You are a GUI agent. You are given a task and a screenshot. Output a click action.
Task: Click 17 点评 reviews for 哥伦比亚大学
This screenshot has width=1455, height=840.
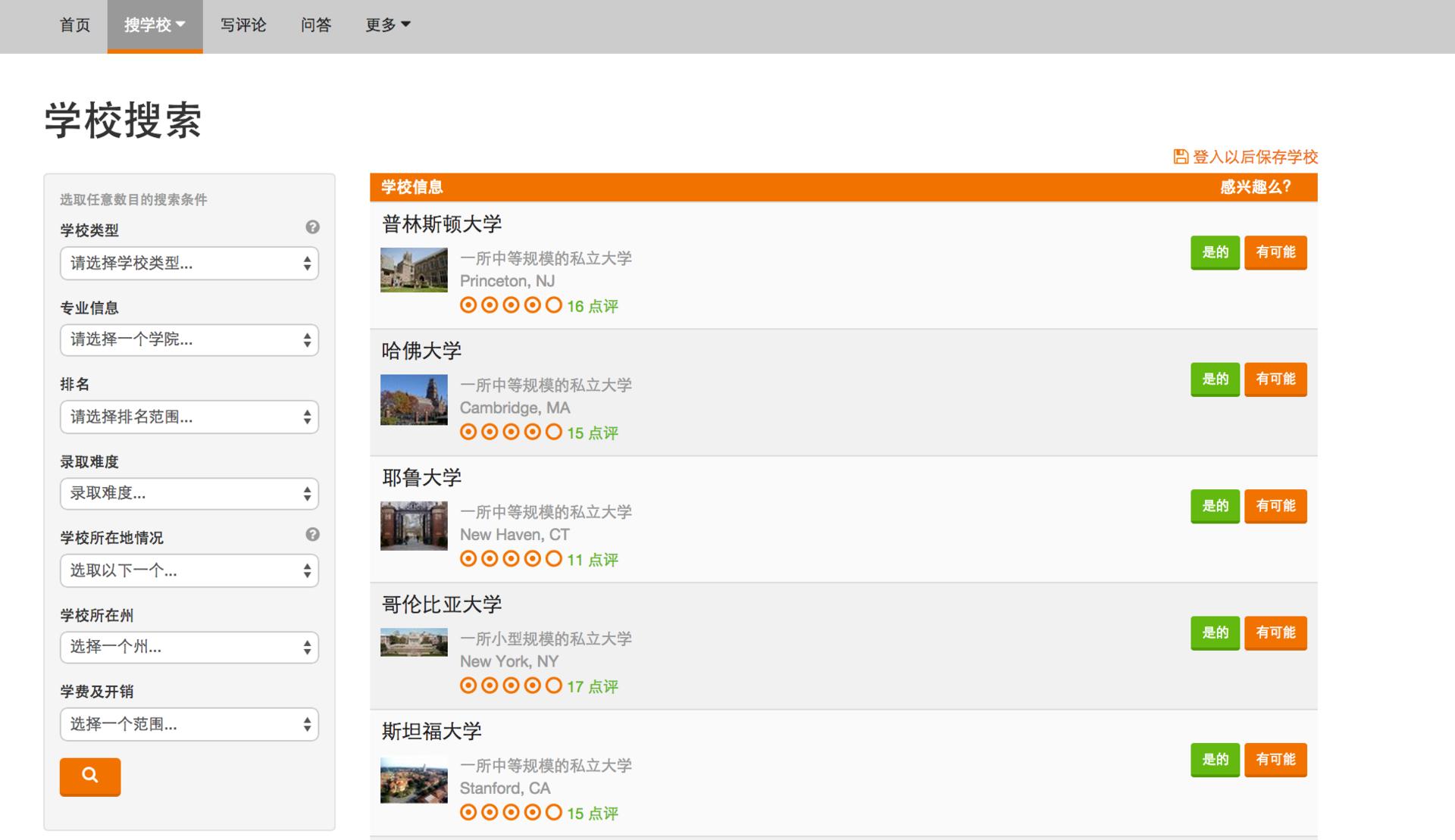593,686
